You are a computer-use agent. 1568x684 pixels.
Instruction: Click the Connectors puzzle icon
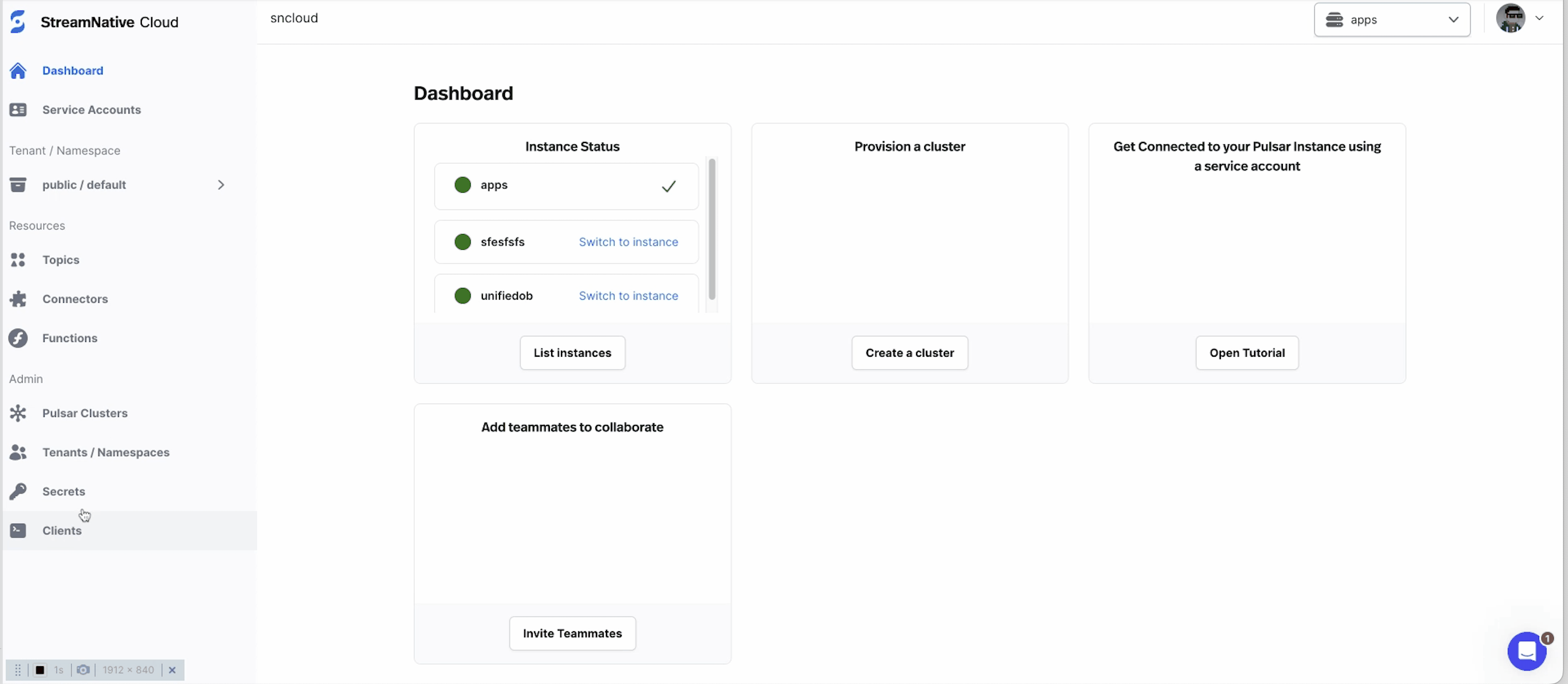point(18,299)
